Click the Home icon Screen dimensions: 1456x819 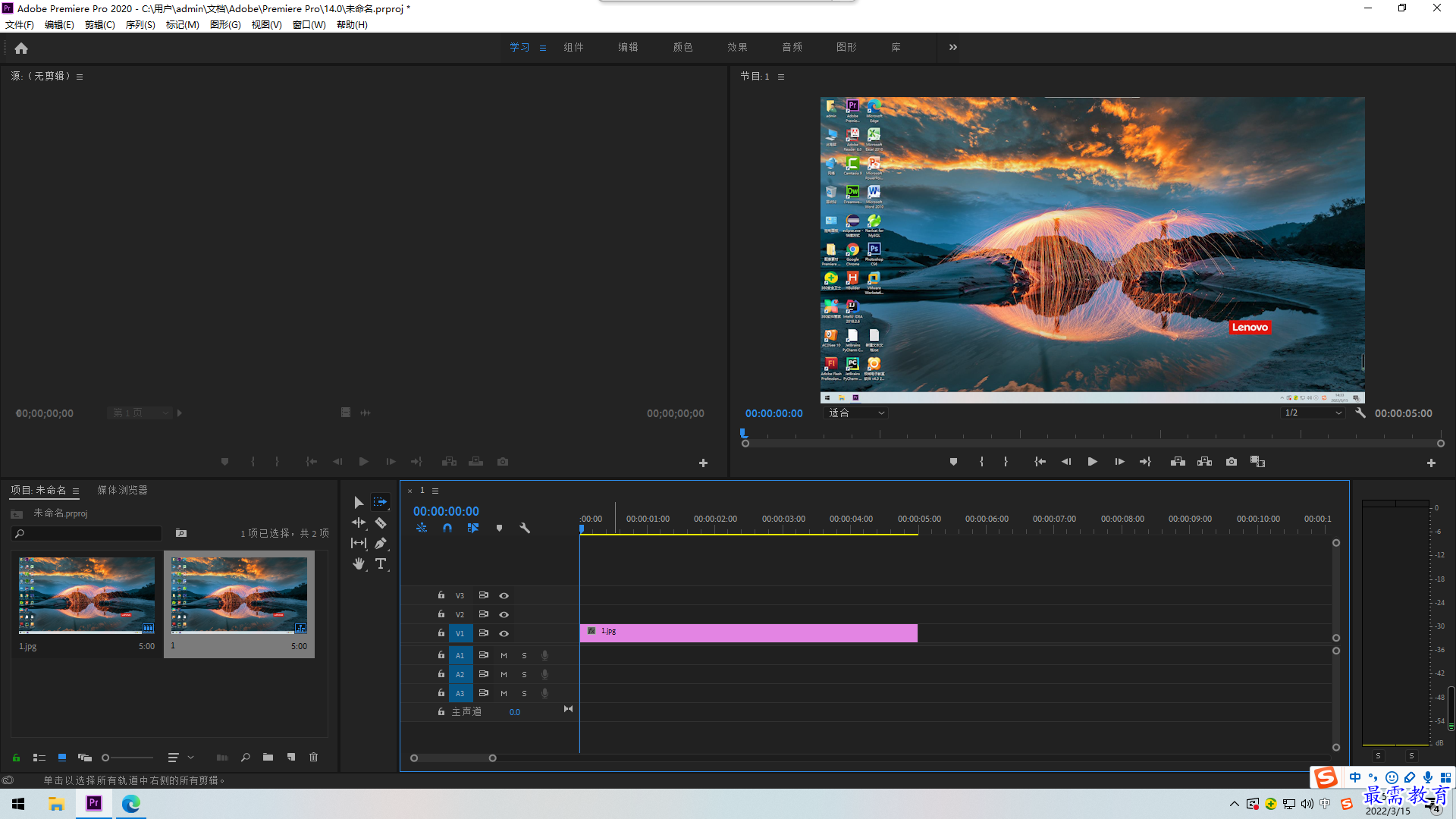pyautogui.click(x=21, y=48)
